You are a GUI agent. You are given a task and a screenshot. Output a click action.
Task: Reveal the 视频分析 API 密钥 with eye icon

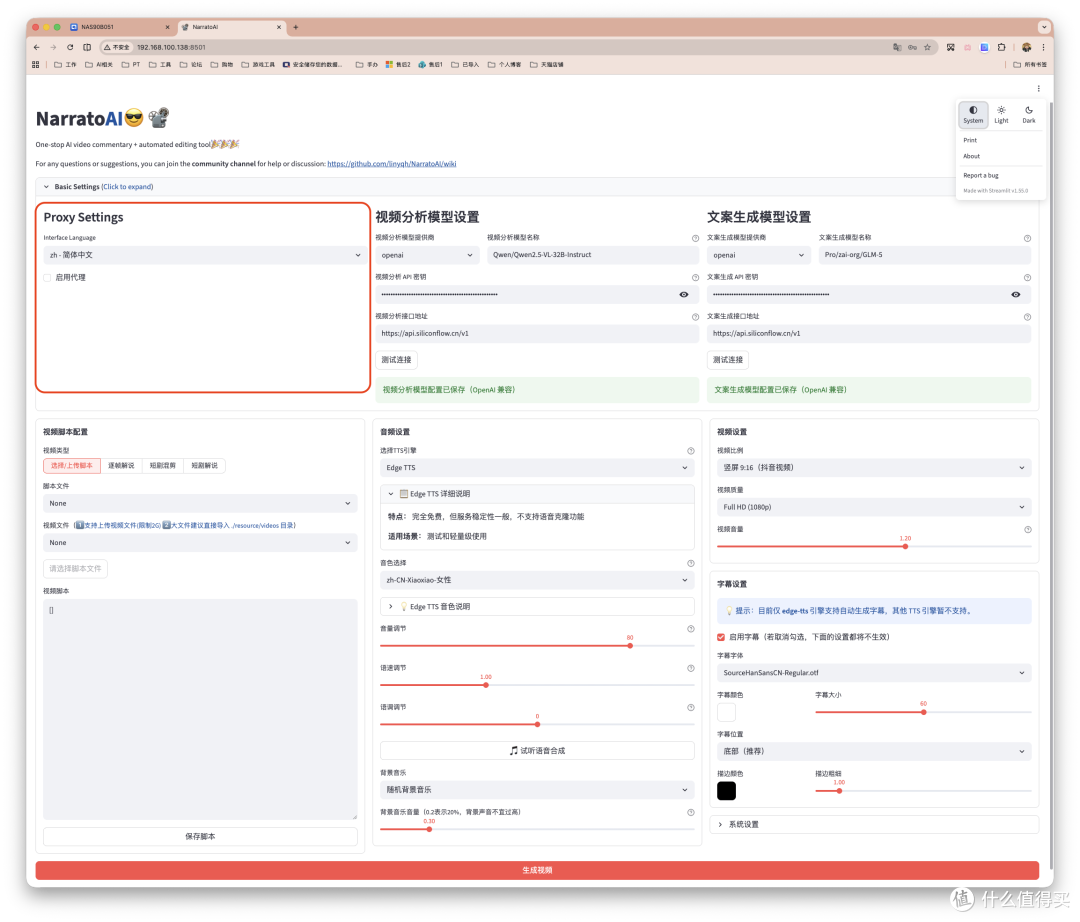click(683, 295)
